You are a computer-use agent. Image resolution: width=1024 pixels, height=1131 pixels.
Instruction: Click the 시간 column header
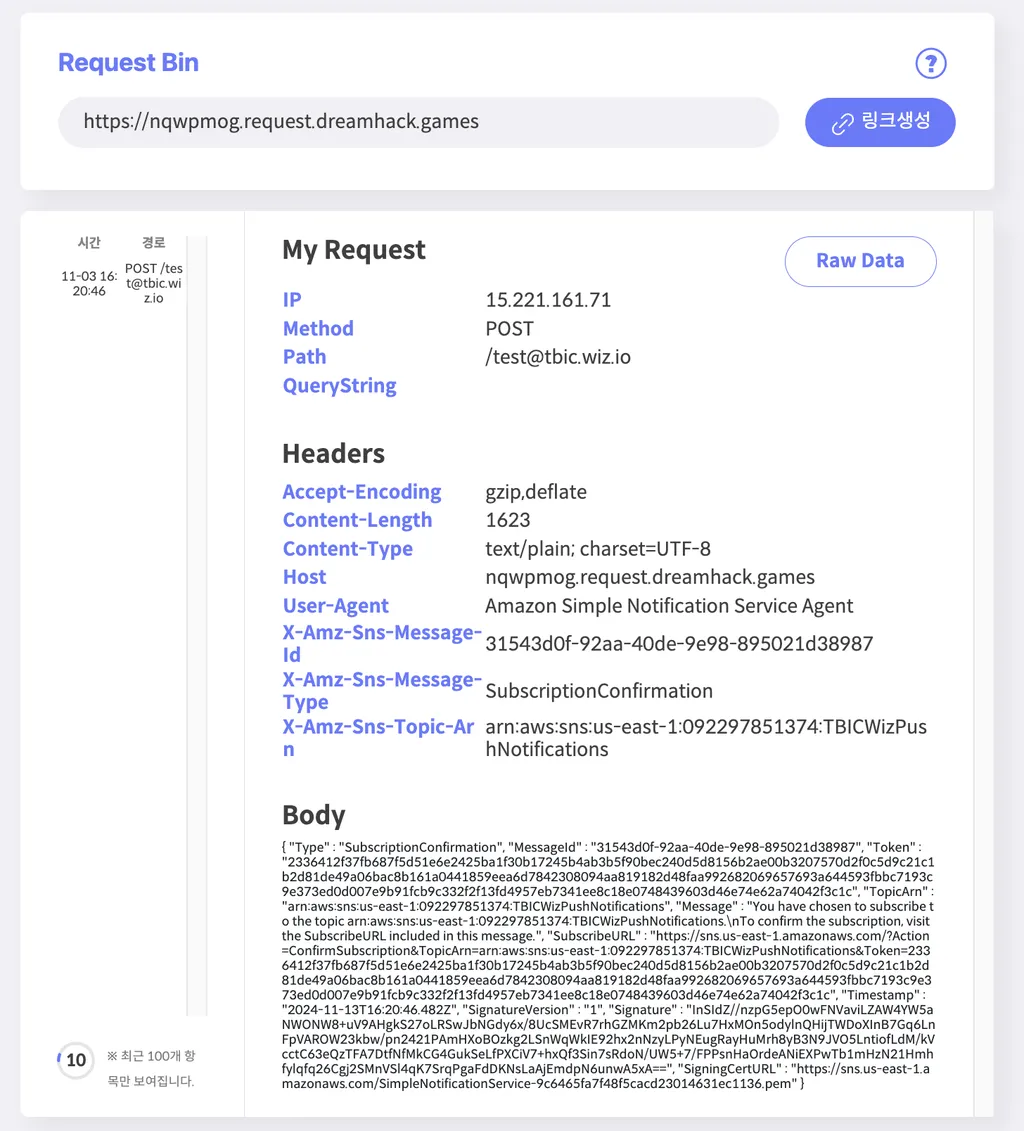coord(89,243)
